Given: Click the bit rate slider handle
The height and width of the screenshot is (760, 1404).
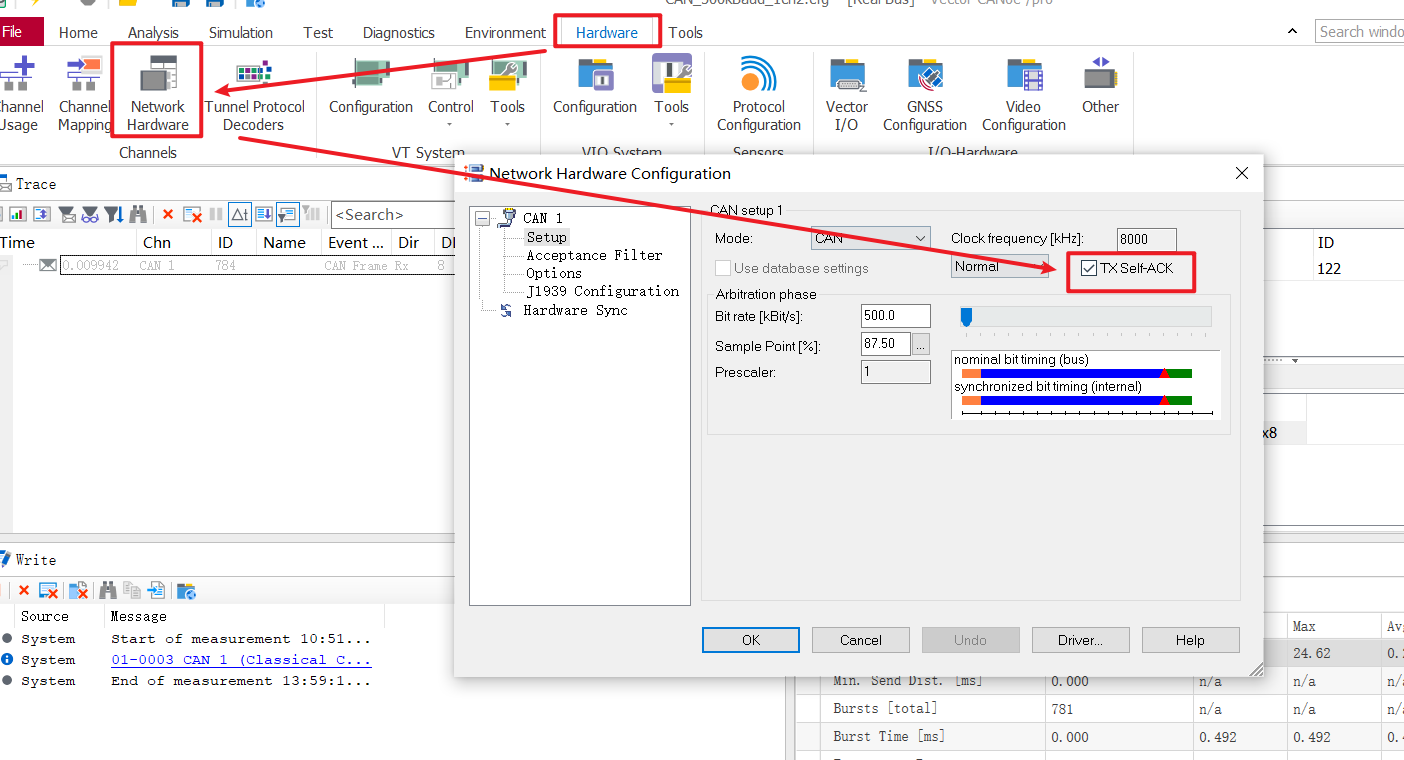Looking at the screenshot, I should click(x=966, y=317).
